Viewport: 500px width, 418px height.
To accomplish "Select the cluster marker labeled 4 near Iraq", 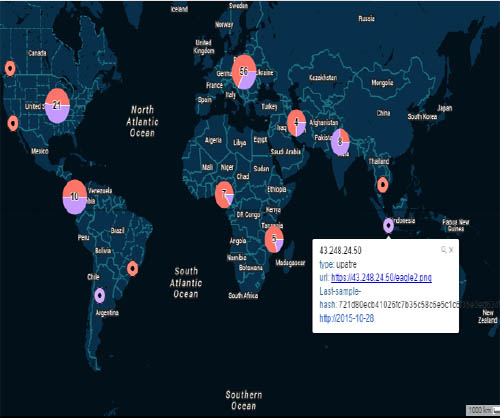I will [296, 123].
